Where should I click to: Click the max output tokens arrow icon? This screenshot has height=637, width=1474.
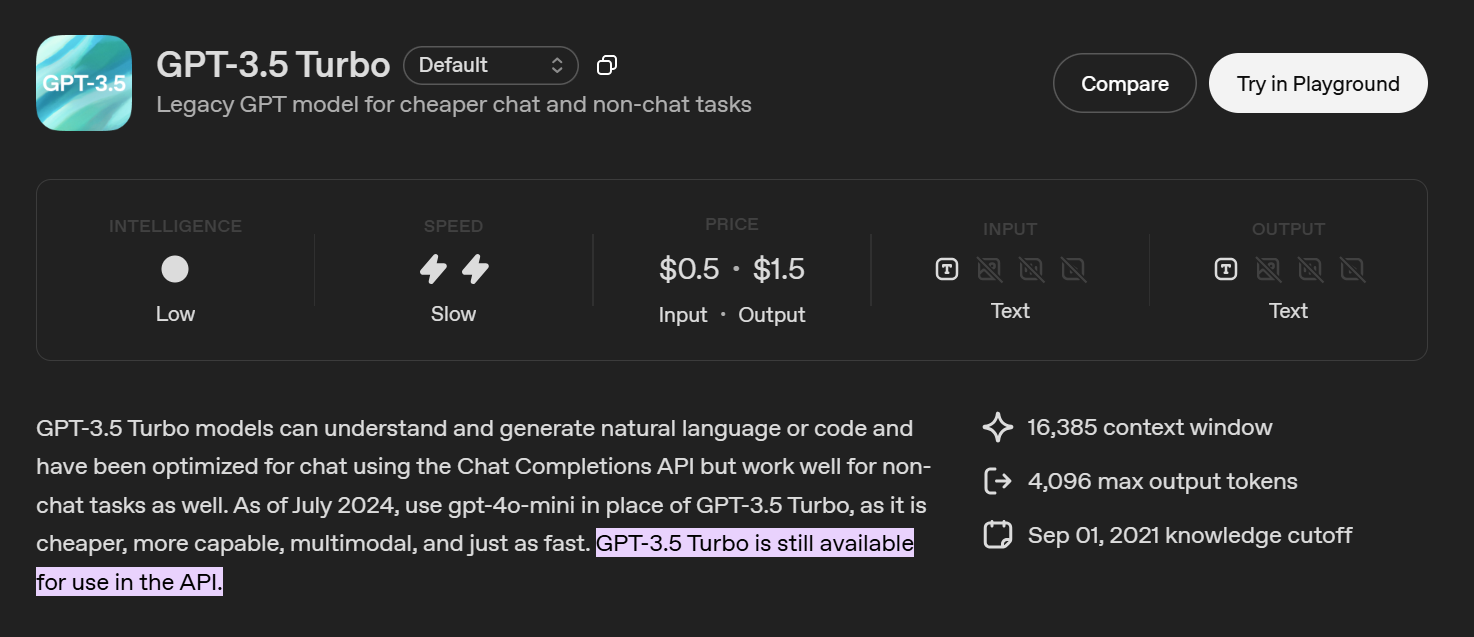coord(998,481)
